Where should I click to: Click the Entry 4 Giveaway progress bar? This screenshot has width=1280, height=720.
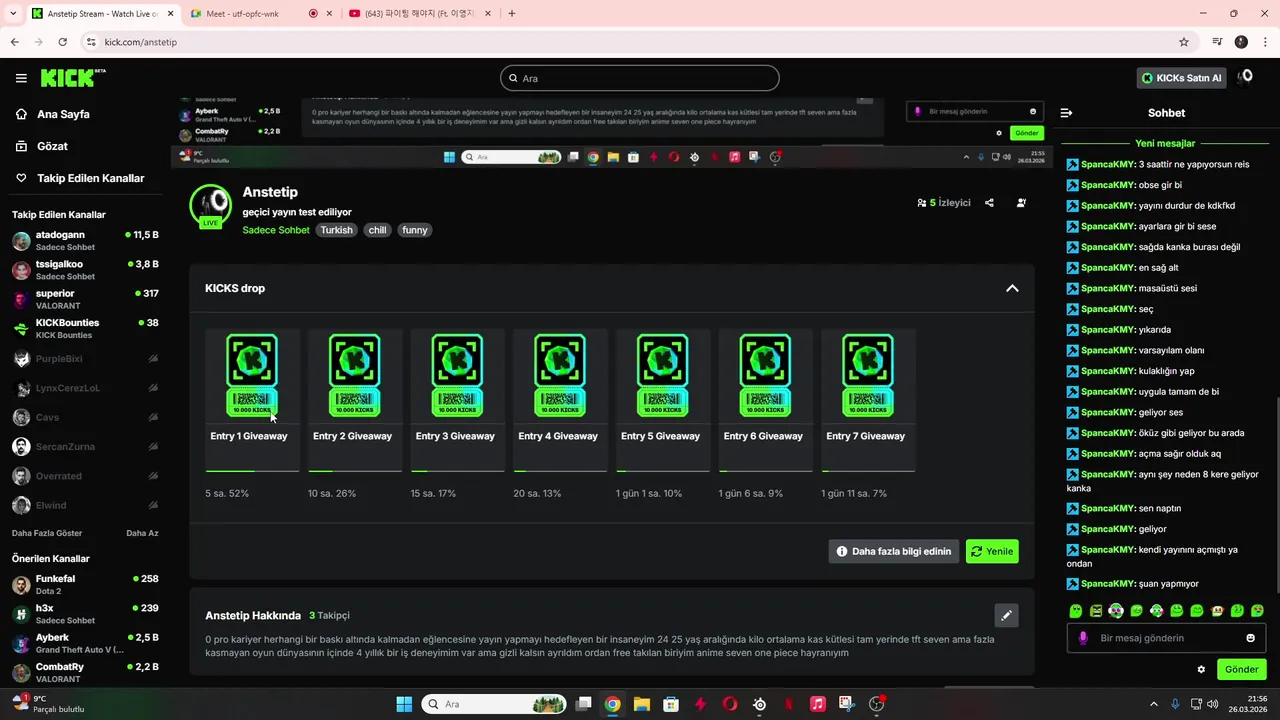560,471
